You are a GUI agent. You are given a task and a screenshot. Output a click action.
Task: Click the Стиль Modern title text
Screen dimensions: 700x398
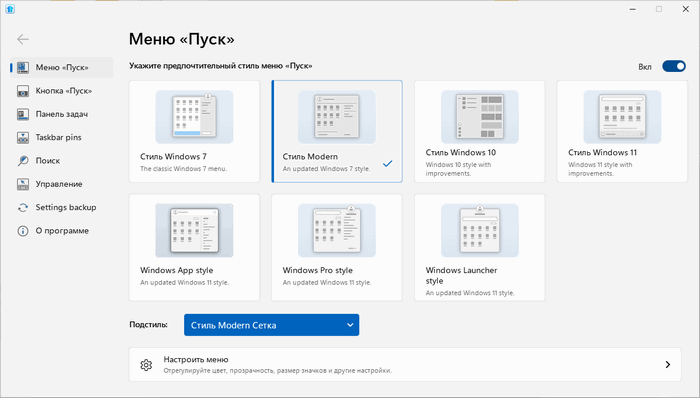tap(310, 157)
